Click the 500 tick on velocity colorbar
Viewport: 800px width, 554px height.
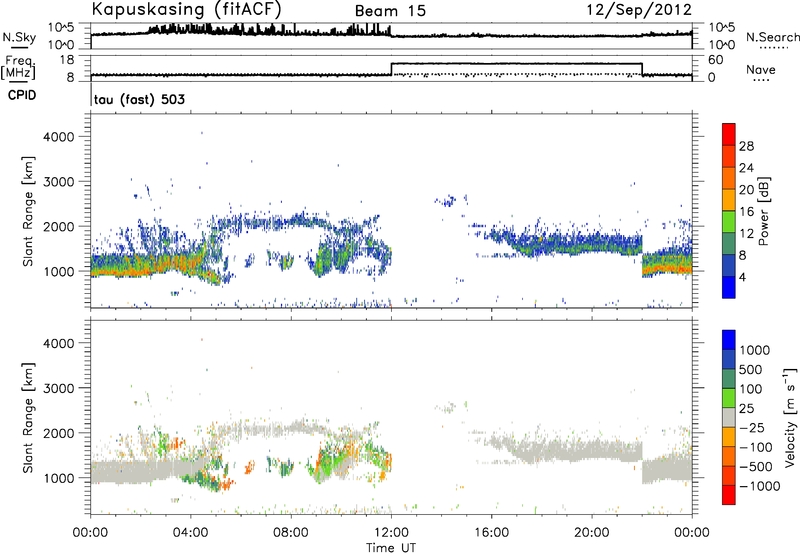[751, 369]
